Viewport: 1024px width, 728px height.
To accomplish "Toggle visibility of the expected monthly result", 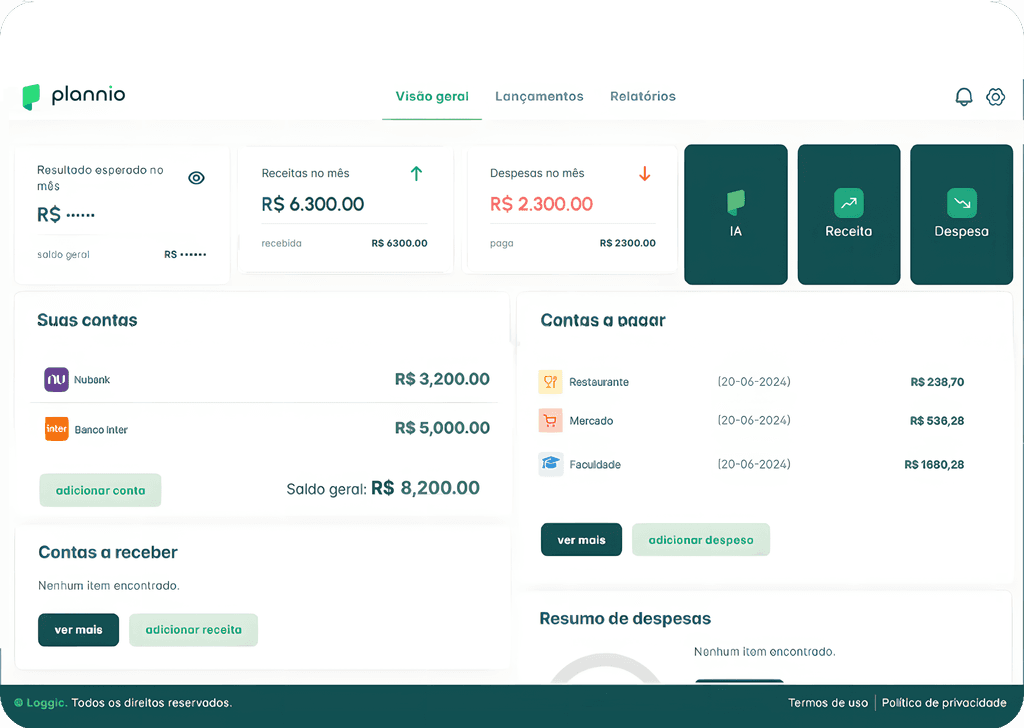I will tap(196, 177).
